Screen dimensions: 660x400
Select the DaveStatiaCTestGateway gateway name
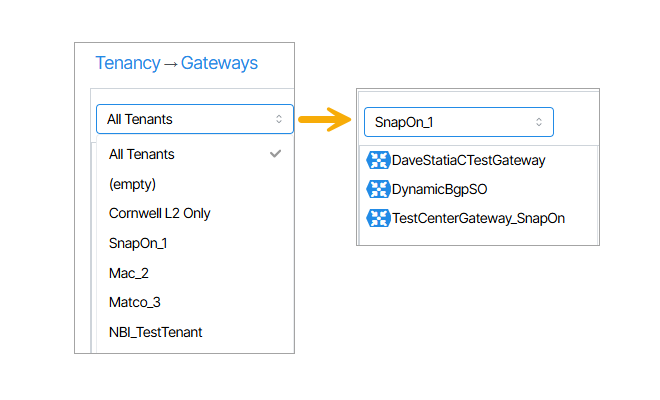468,160
